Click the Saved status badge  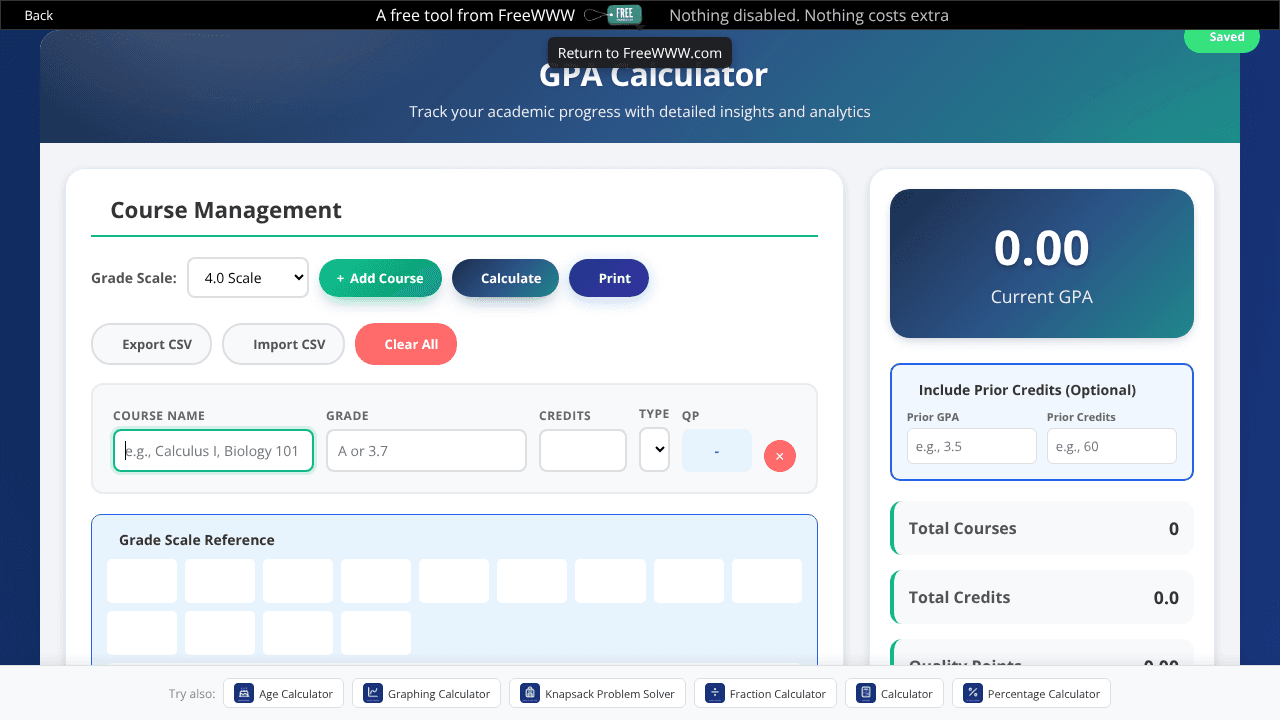pyautogui.click(x=1222, y=38)
